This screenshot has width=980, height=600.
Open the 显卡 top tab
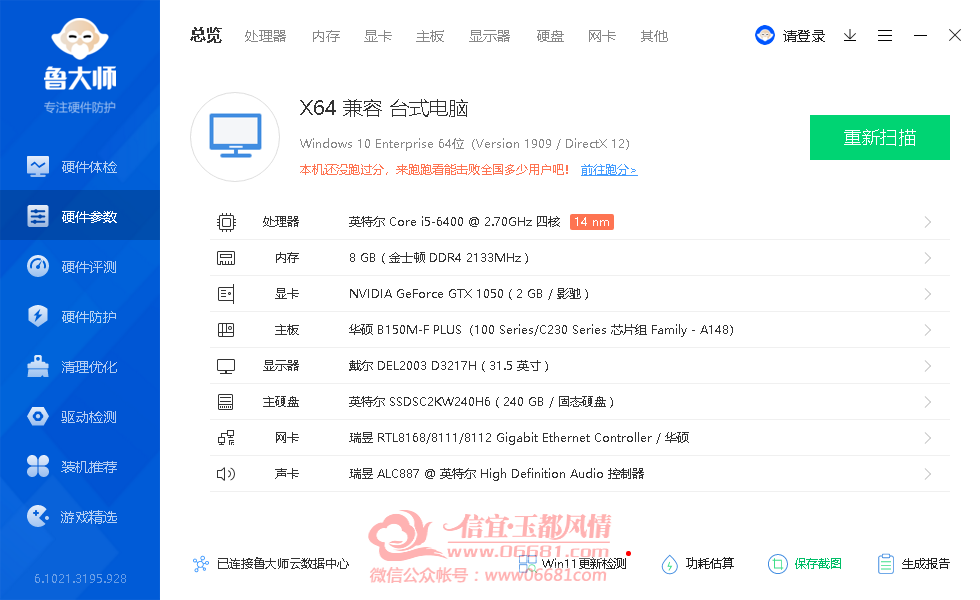[x=378, y=36]
